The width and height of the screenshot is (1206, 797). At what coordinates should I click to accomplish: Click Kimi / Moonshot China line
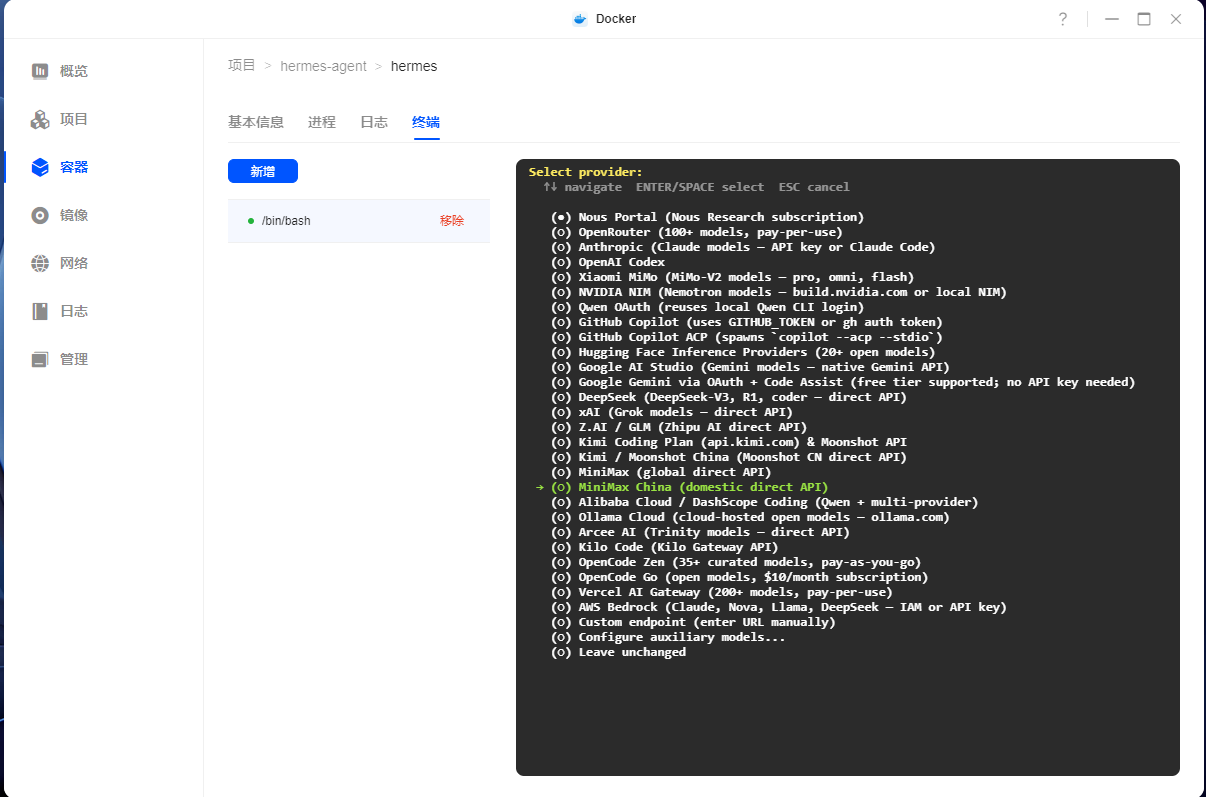click(x=729, y=457)
